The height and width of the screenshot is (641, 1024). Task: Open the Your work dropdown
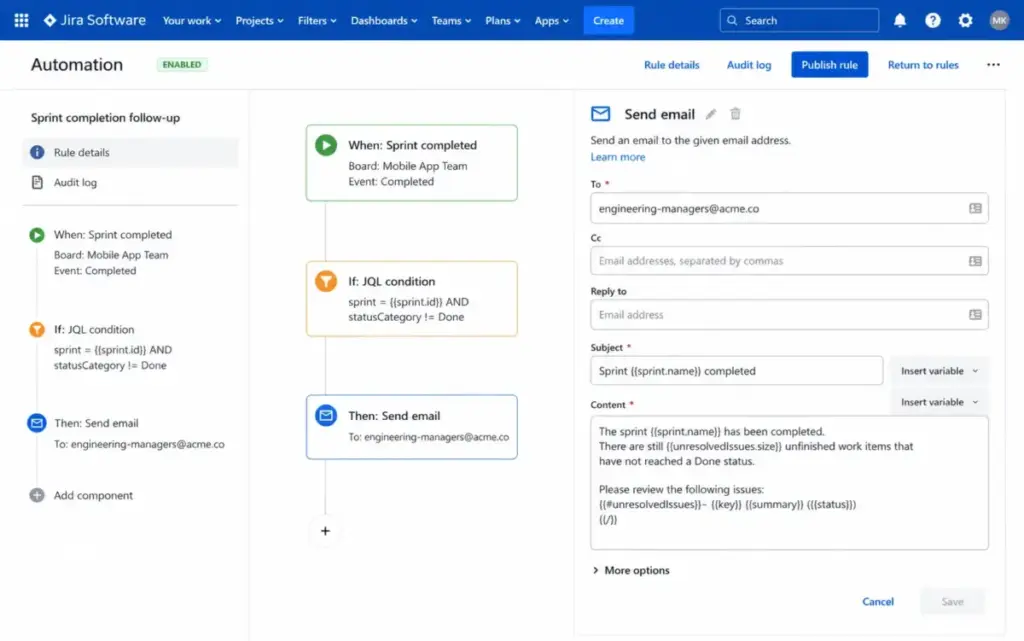point(191,20)
